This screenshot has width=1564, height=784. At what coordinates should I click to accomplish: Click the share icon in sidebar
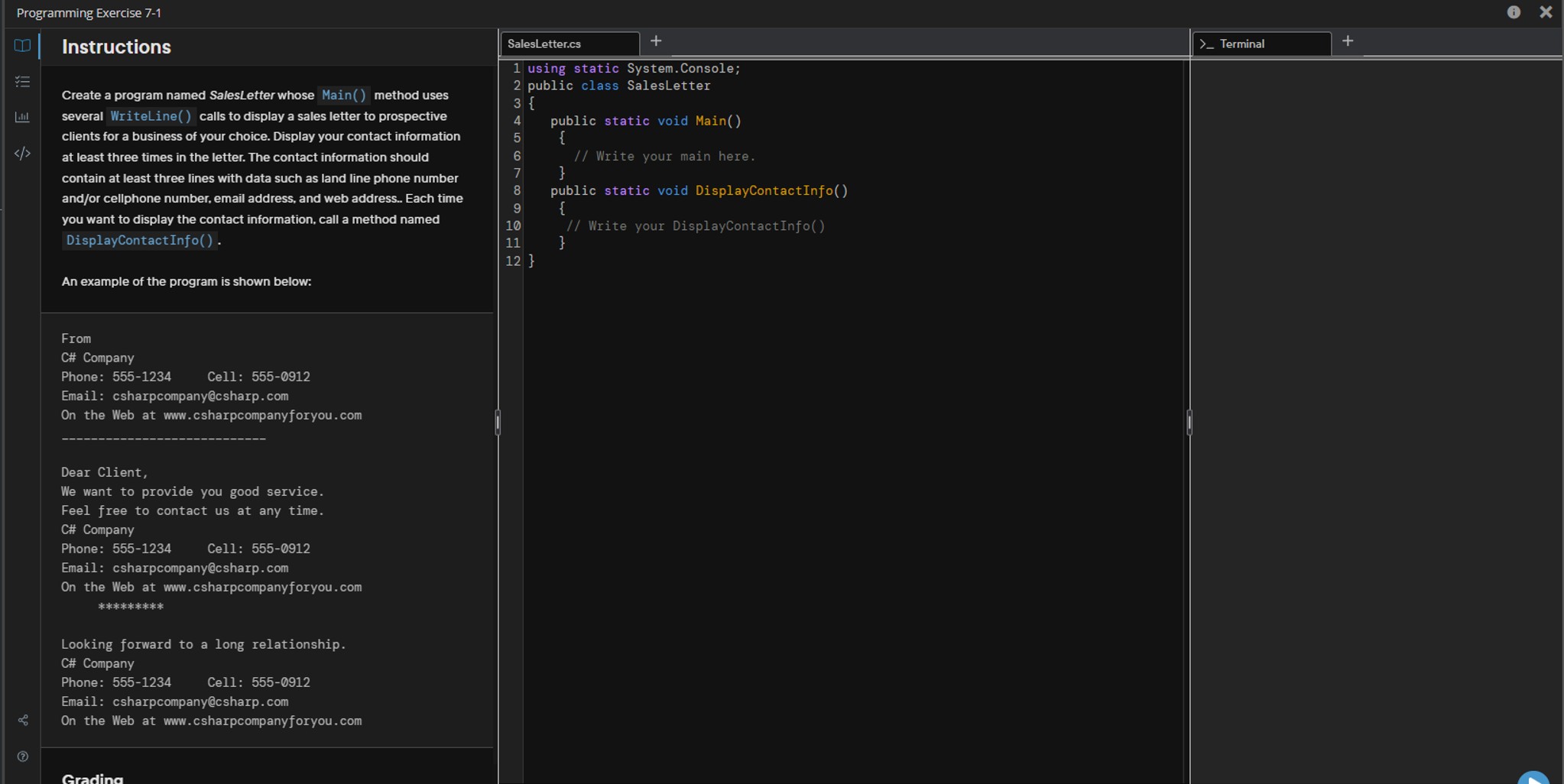pos(23,721)
